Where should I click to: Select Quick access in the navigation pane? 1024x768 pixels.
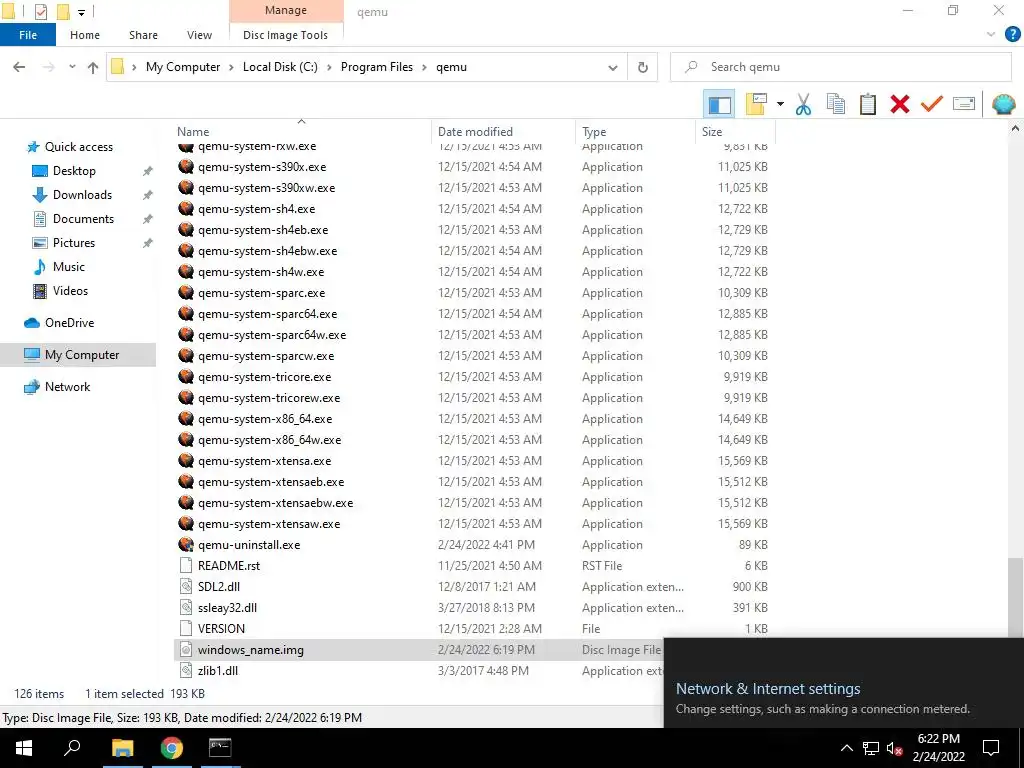click(x=78, y=147)
